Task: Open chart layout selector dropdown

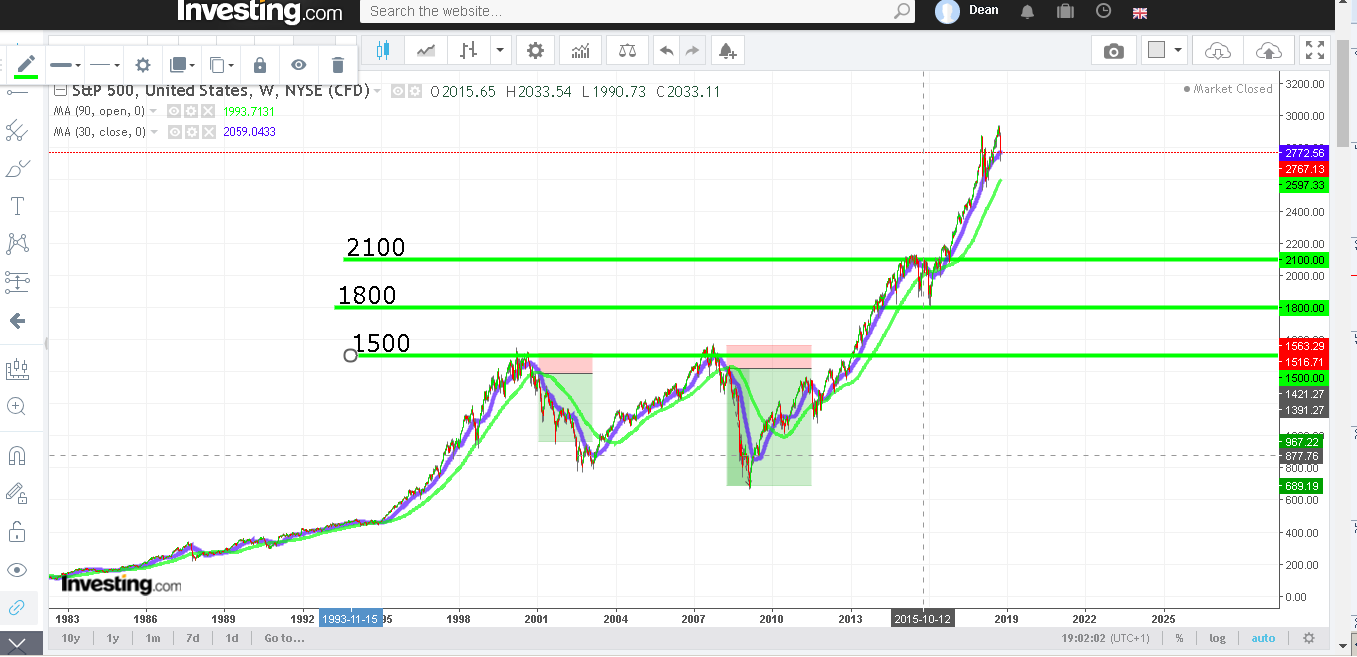Action: [1165, 51]
